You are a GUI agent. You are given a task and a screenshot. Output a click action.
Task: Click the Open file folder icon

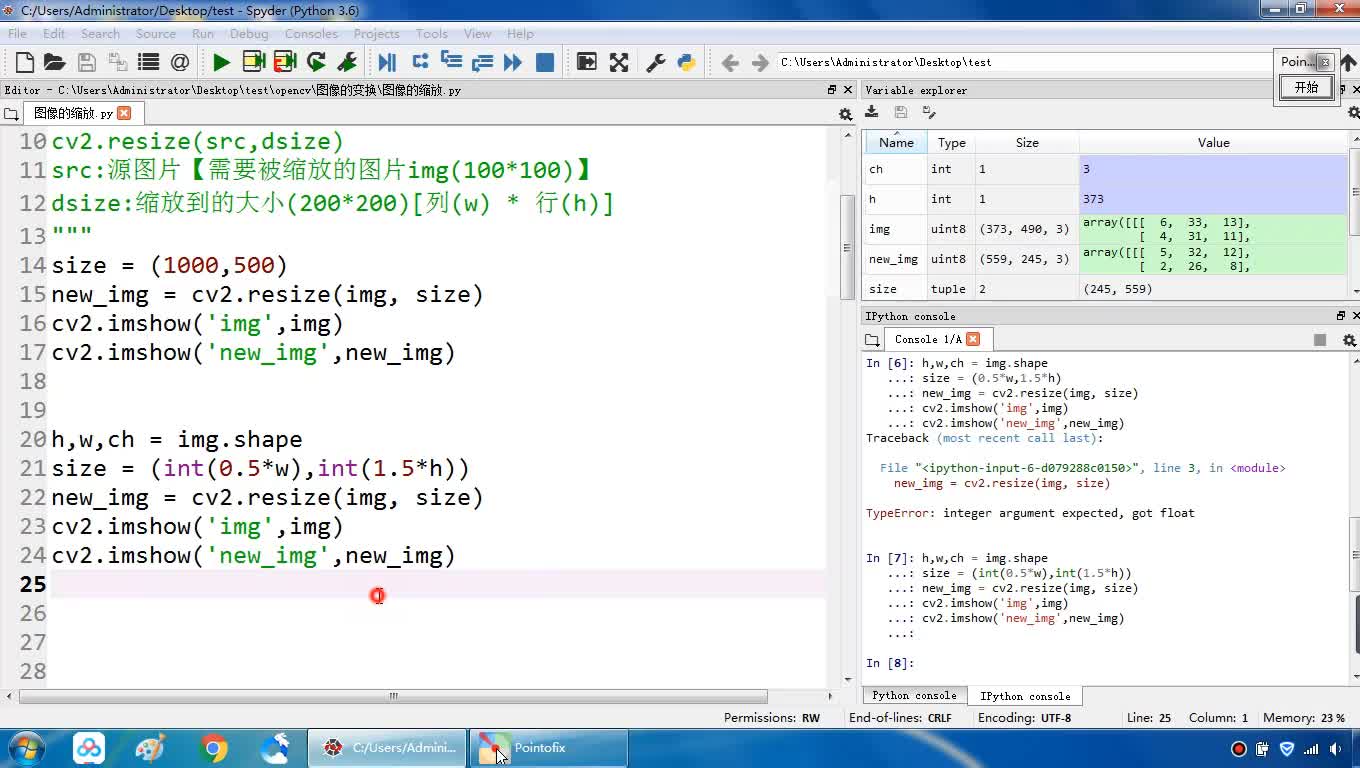(55, 62)
